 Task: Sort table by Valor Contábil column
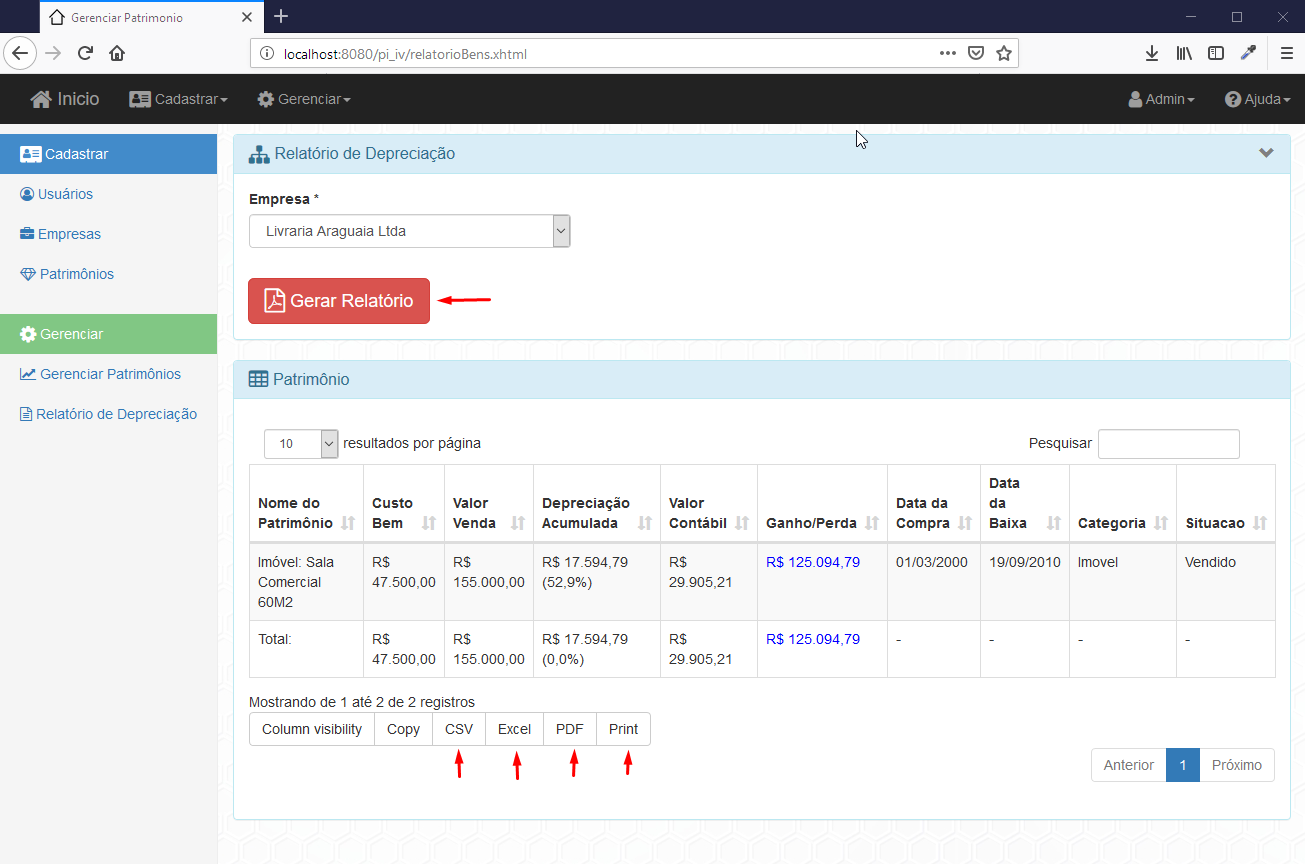(709, 504)
